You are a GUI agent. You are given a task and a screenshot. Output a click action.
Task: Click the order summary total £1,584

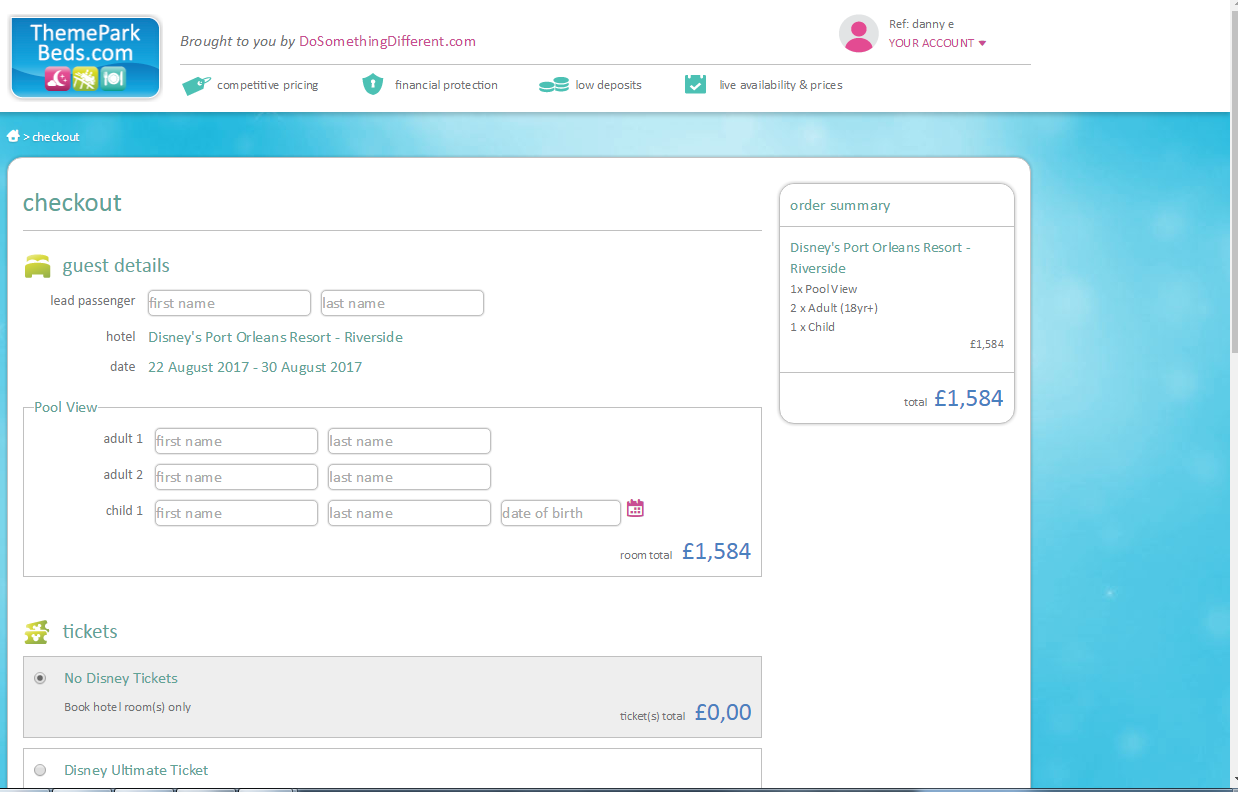(x=968, y=398)
